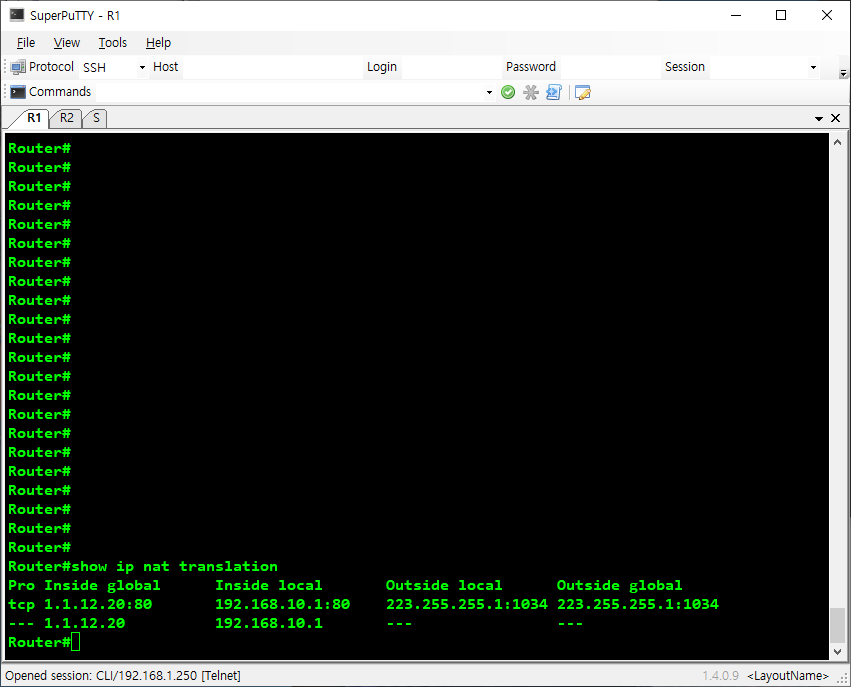Viewport: 851px width, 687px height.
Task: Expand the Session dropdown
Action: (813, 67)
